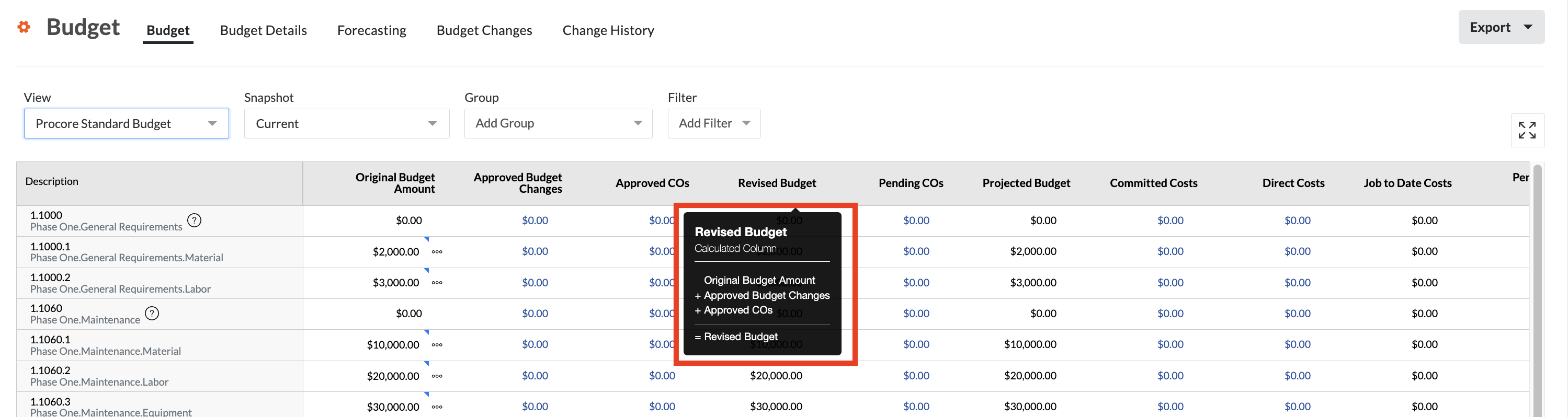
Task: Select row 1.1060.1 Maintenance.Material description
Action: tap(105, 345)
